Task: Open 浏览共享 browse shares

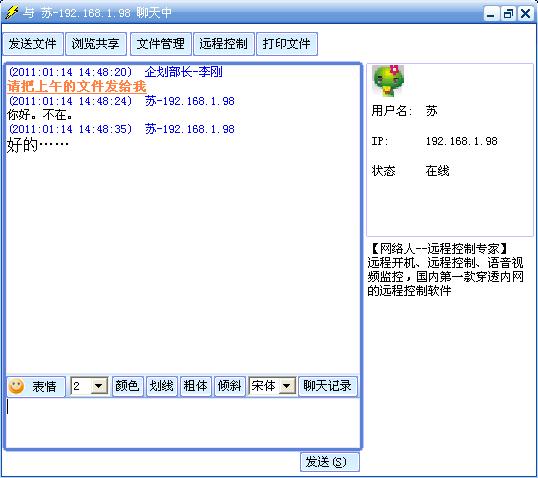Action: click(x=96, y=44)
